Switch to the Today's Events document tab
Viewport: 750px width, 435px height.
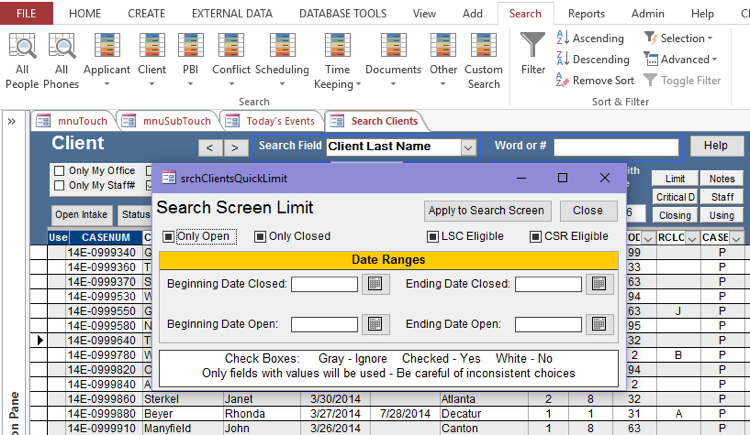pos(272,121)
